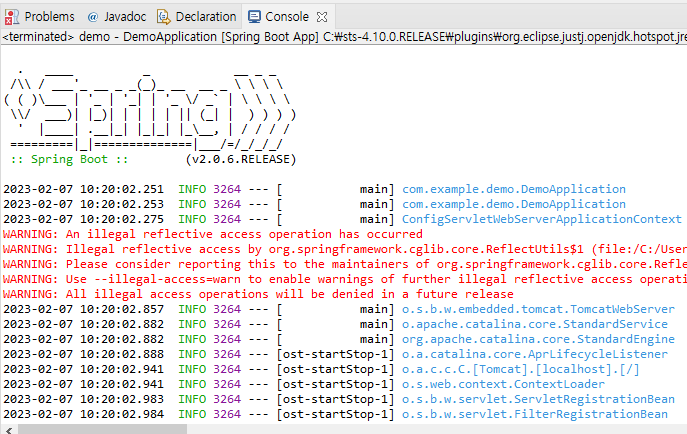This screenshot has height=434, width=687.
Task: Click o.s.b.w.embedded.tomcat.TomcatWebServer logger name
Action: coord(538,309)
